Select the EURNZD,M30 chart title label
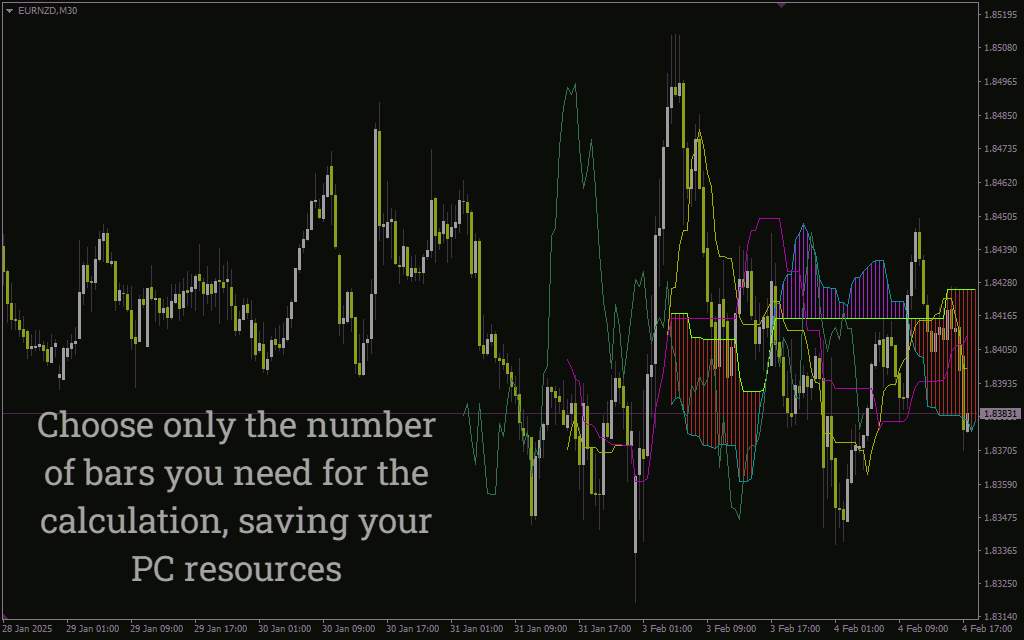The image size is (1024, 640). tap(48, 11)
